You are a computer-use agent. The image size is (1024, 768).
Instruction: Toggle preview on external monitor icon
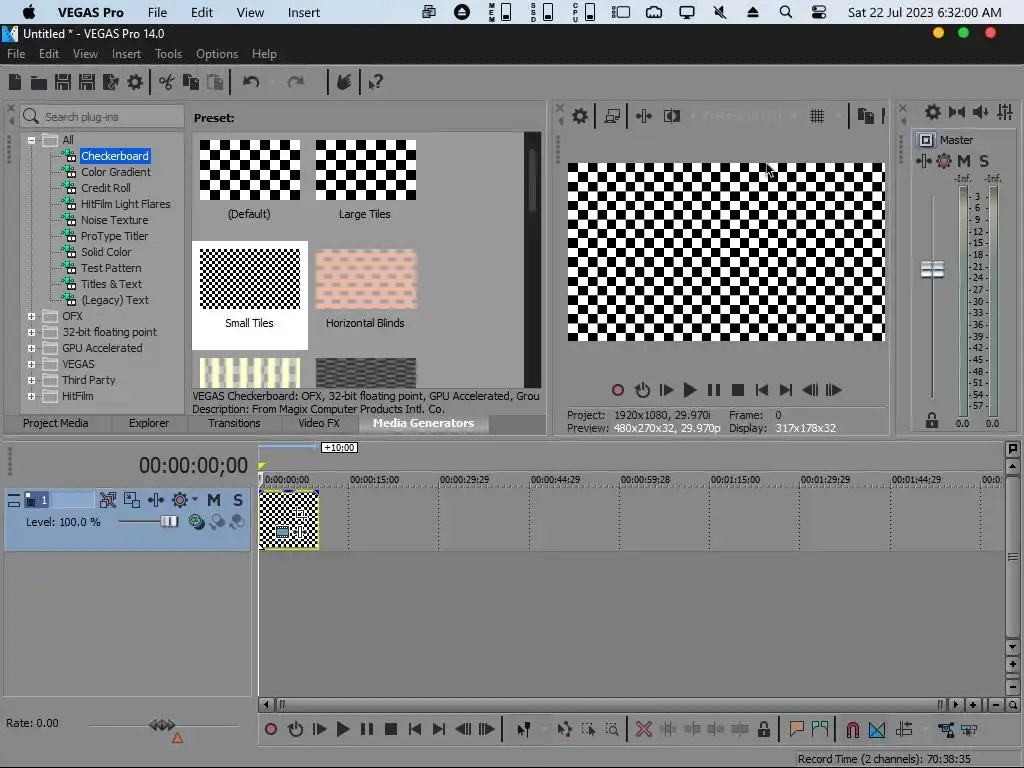[x=612, y=116]
